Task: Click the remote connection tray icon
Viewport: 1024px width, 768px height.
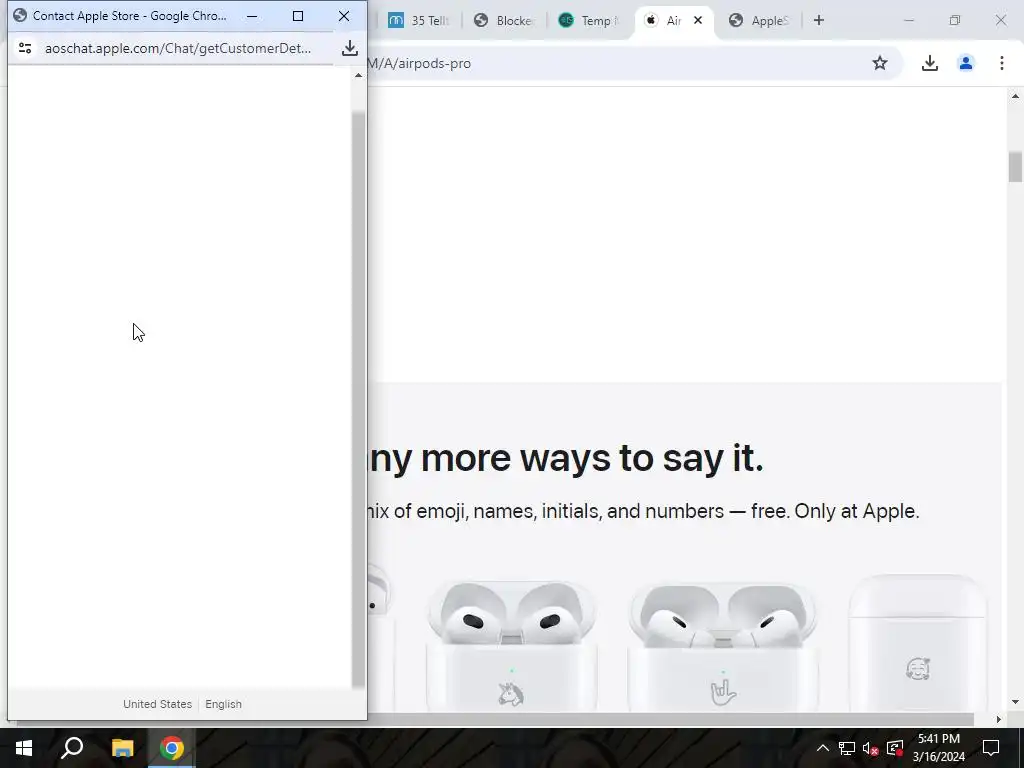Action: point(895,748)
